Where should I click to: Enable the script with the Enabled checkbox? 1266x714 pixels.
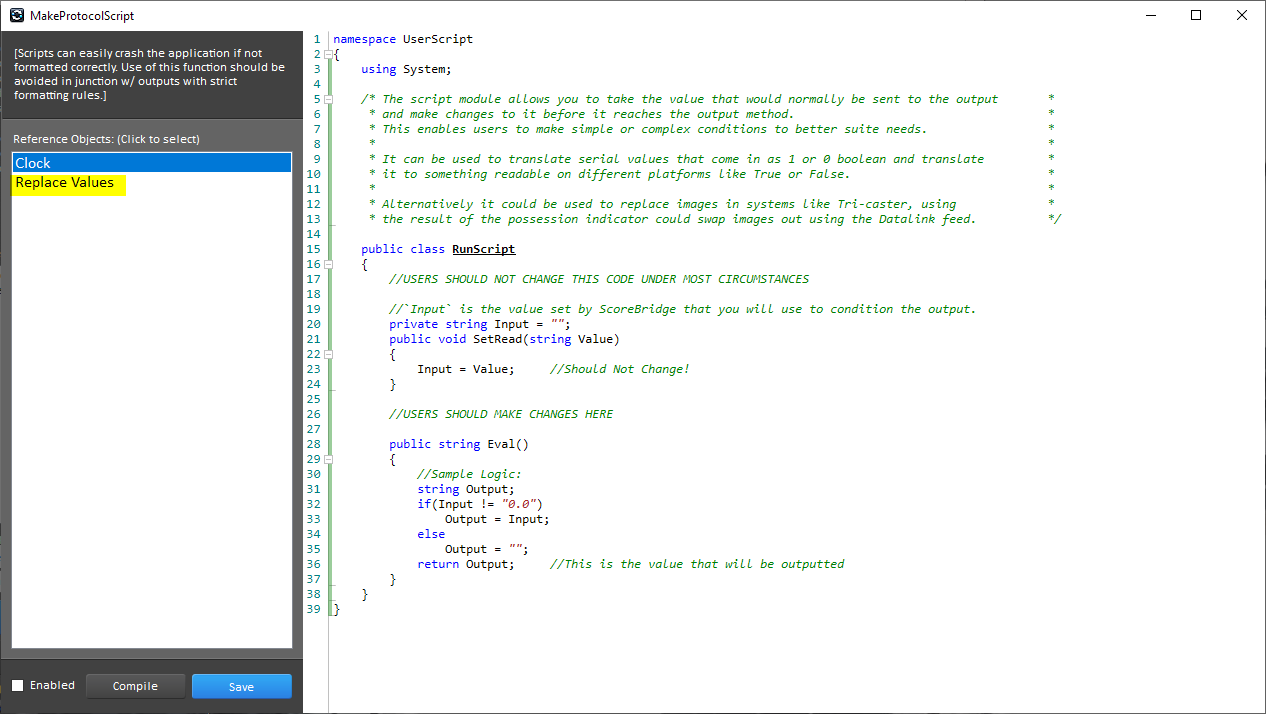tap(20, 685)
